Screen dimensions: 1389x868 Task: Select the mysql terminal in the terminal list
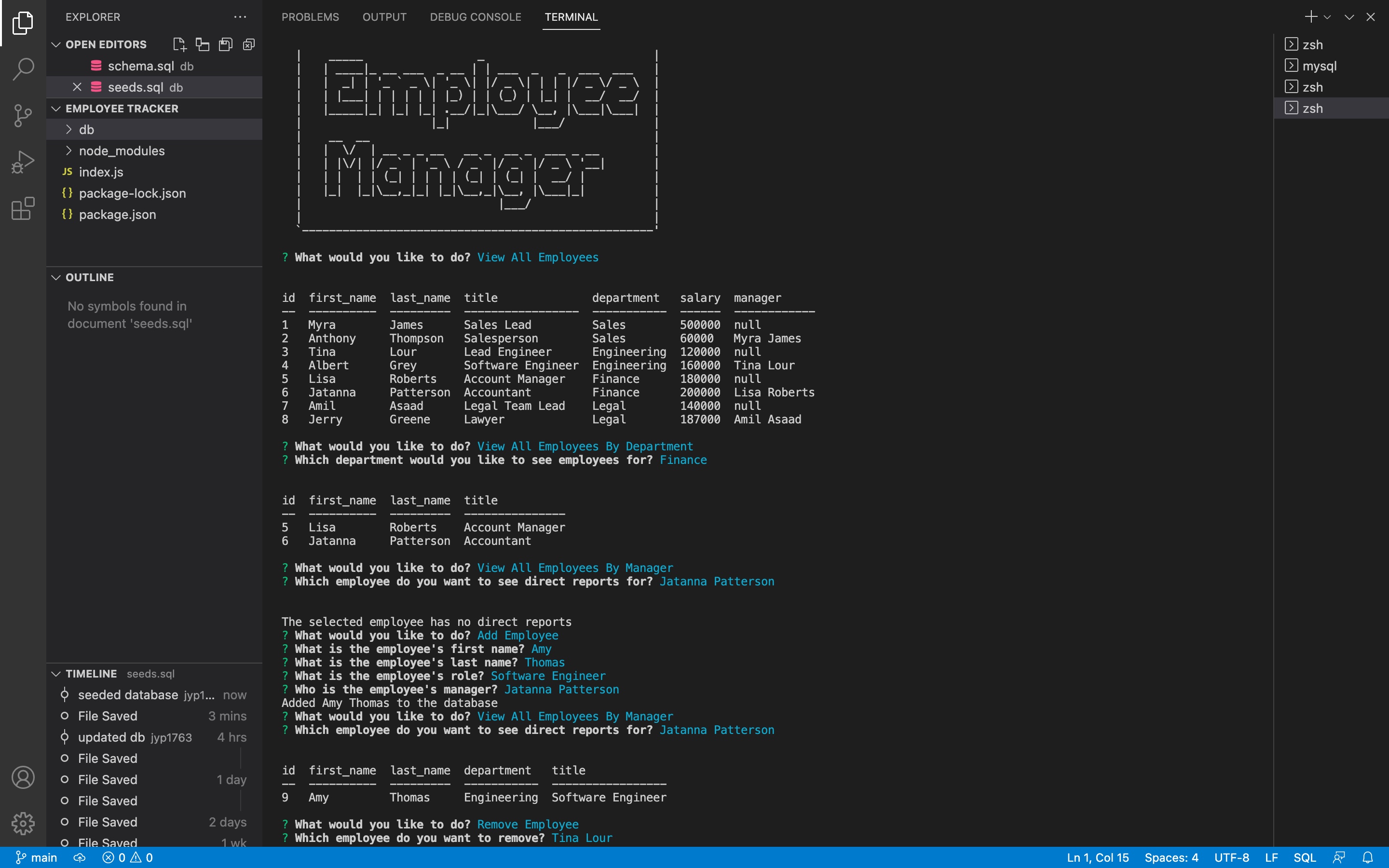click(x=1319, y=66)
